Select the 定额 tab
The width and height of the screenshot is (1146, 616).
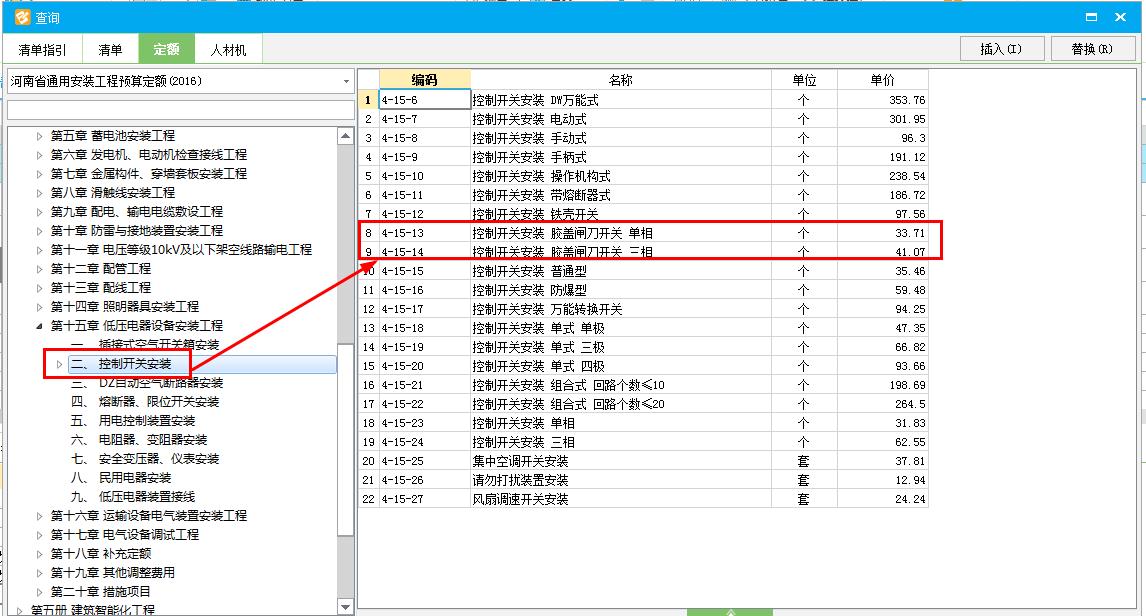pos(167,49)
